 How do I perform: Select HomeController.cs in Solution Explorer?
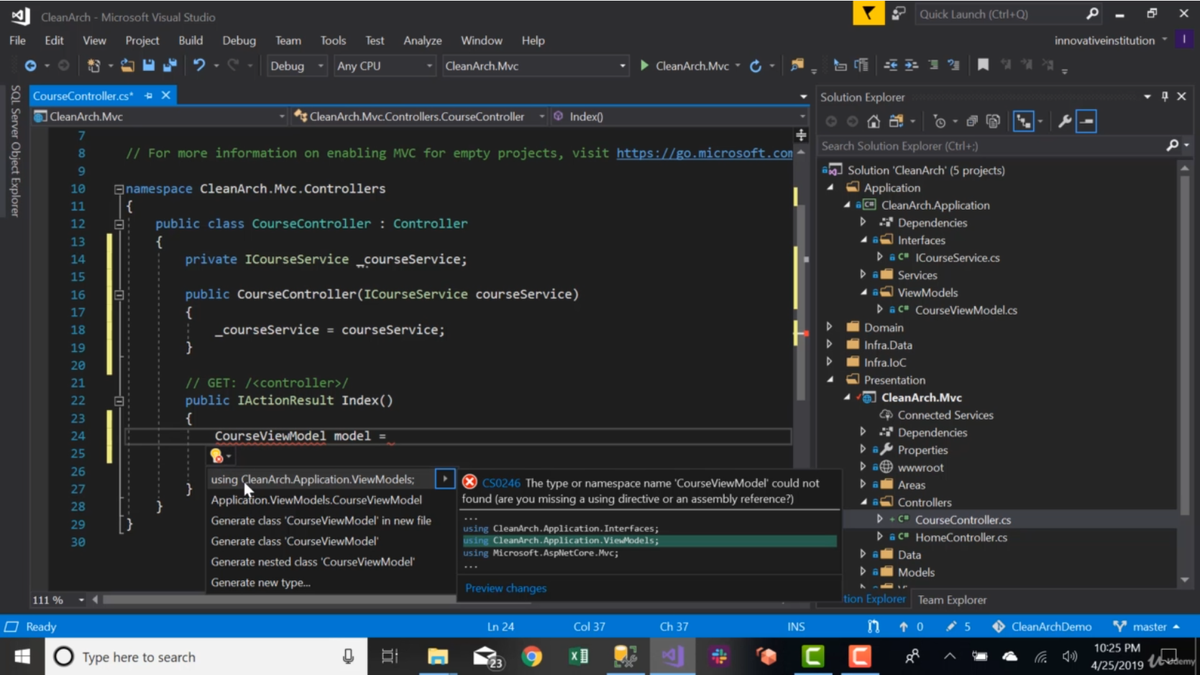tap(961, 538)
